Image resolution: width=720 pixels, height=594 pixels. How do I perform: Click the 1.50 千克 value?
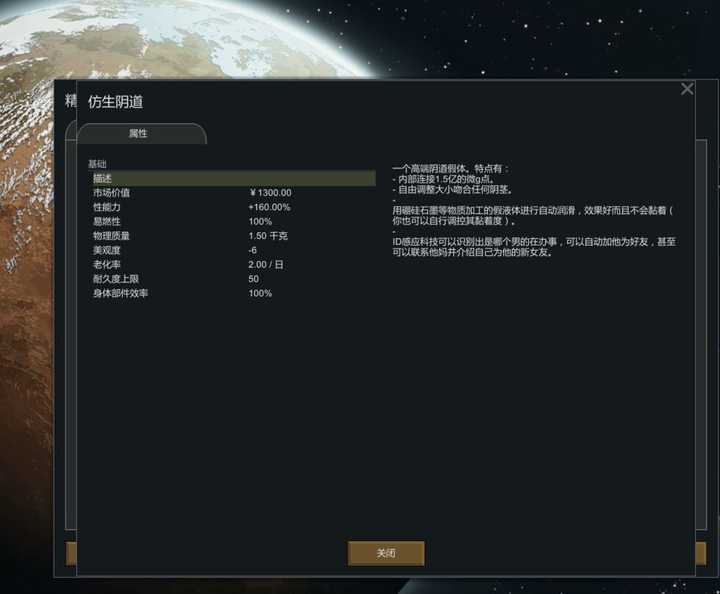tap(268, 235)
